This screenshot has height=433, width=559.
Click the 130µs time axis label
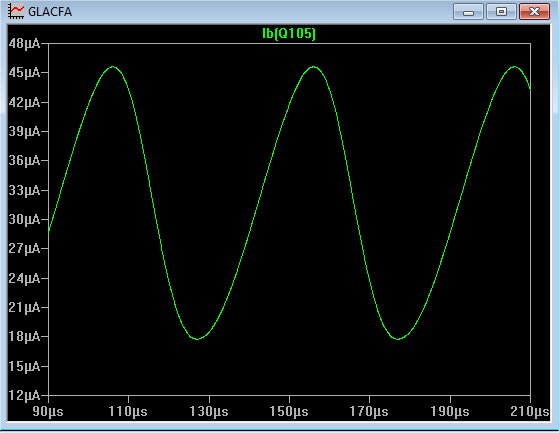pos(209,411)
